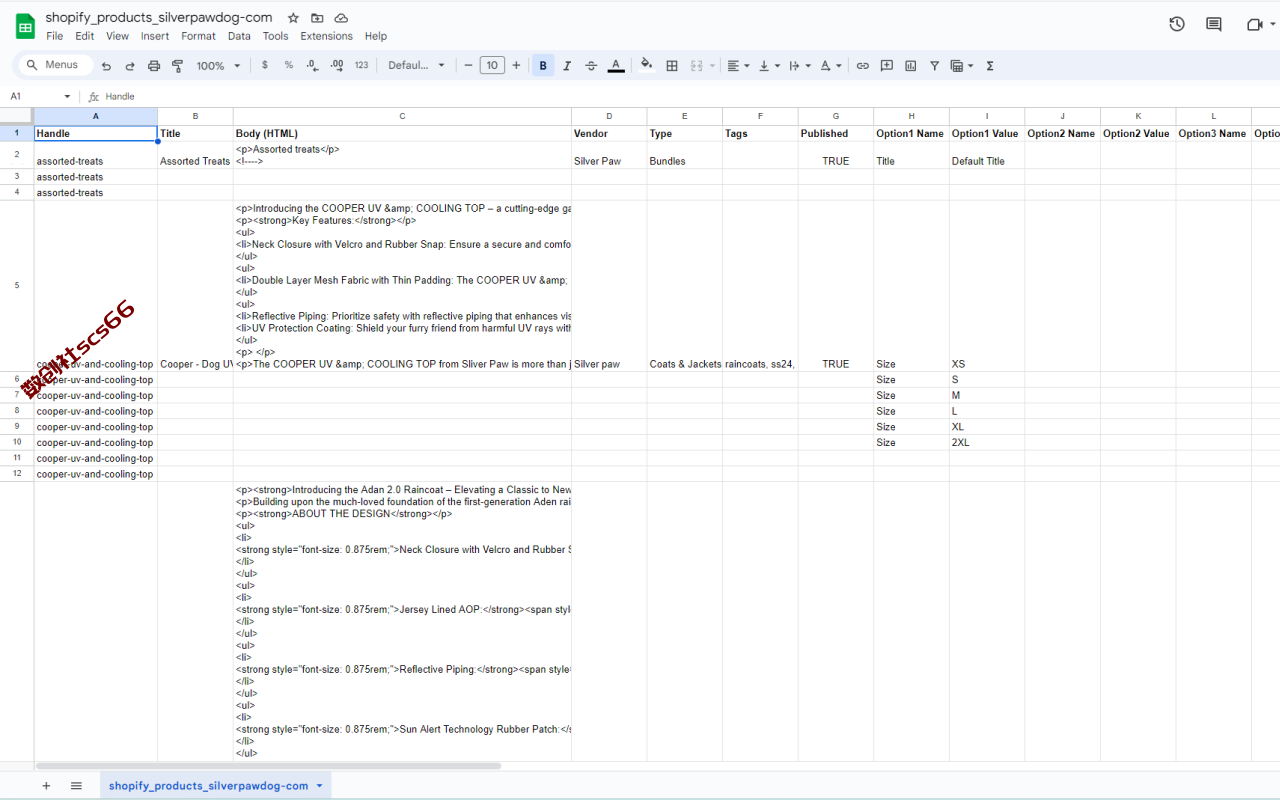Open Google Sheets home logo

click(x=25, y=26)
